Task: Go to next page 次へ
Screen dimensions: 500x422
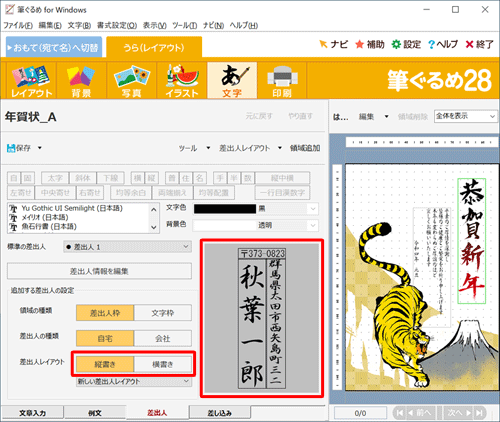Action: pyautogui.click(x=459, y=413)
